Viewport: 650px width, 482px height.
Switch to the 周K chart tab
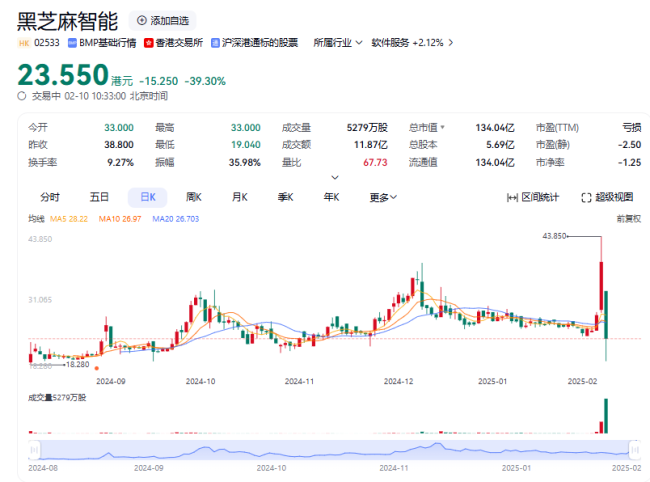194,197
